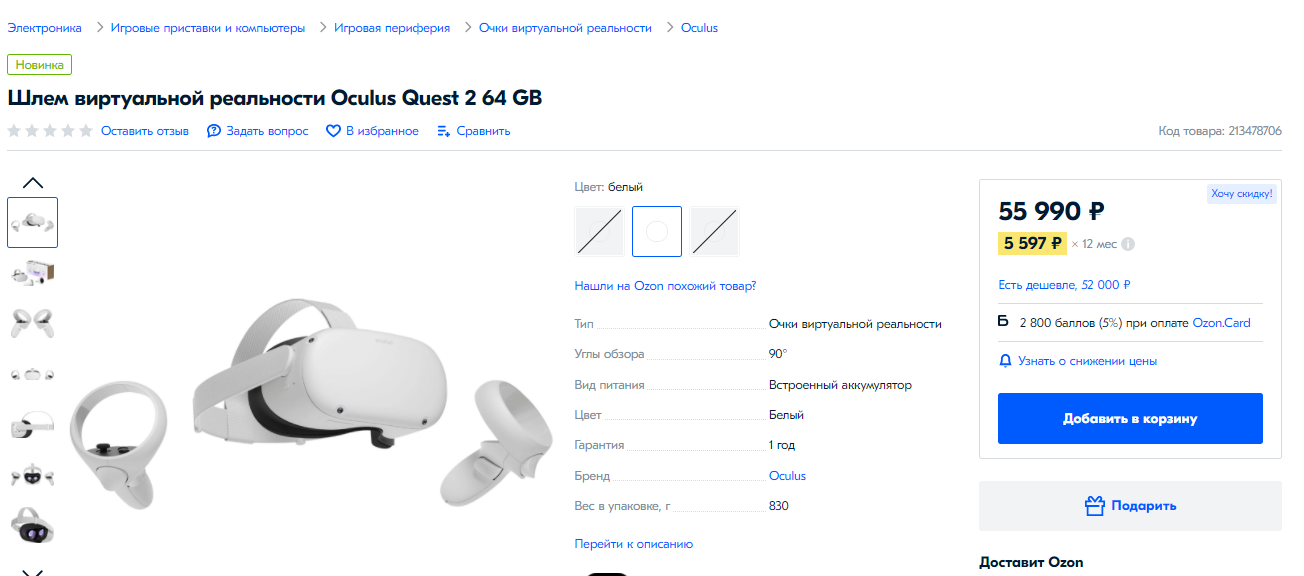Open Перейти к описанию link
Image resolution: width=1304 pixels, height=576 pixels.
coord(634,544)
